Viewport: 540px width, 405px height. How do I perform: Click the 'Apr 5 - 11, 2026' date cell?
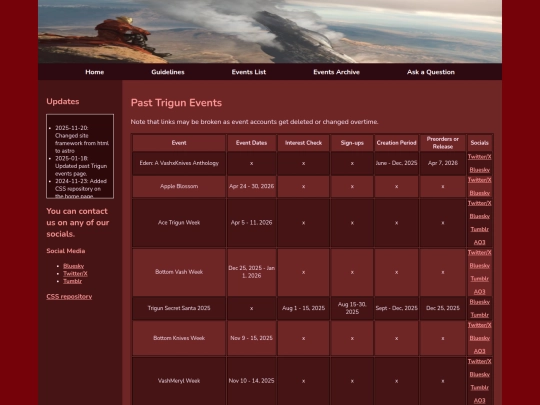click(251, 222)
